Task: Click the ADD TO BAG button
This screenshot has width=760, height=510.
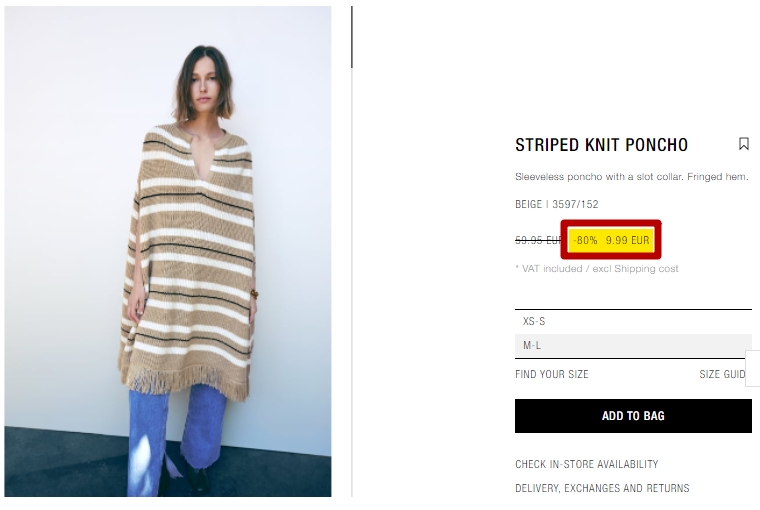Action: click(x=633, y=416)
